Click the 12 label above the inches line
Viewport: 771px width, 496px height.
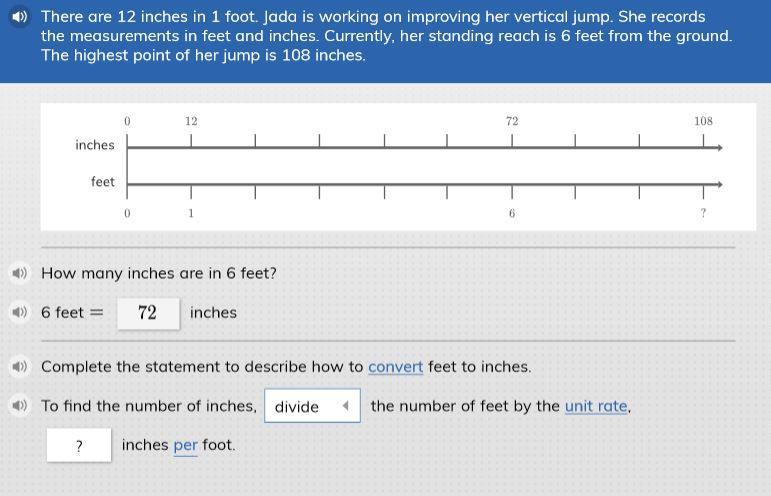pos(191,121)
